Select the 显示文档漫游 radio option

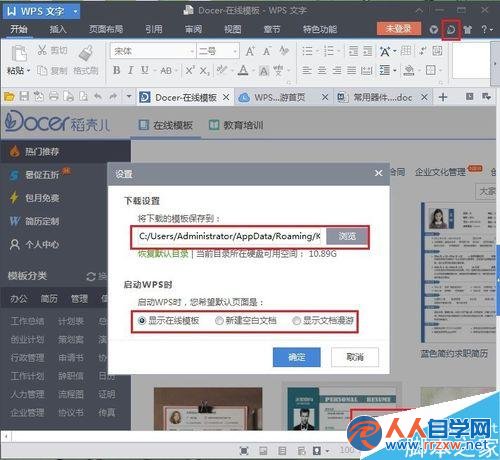pyautogui.click(x=323, y=321)
